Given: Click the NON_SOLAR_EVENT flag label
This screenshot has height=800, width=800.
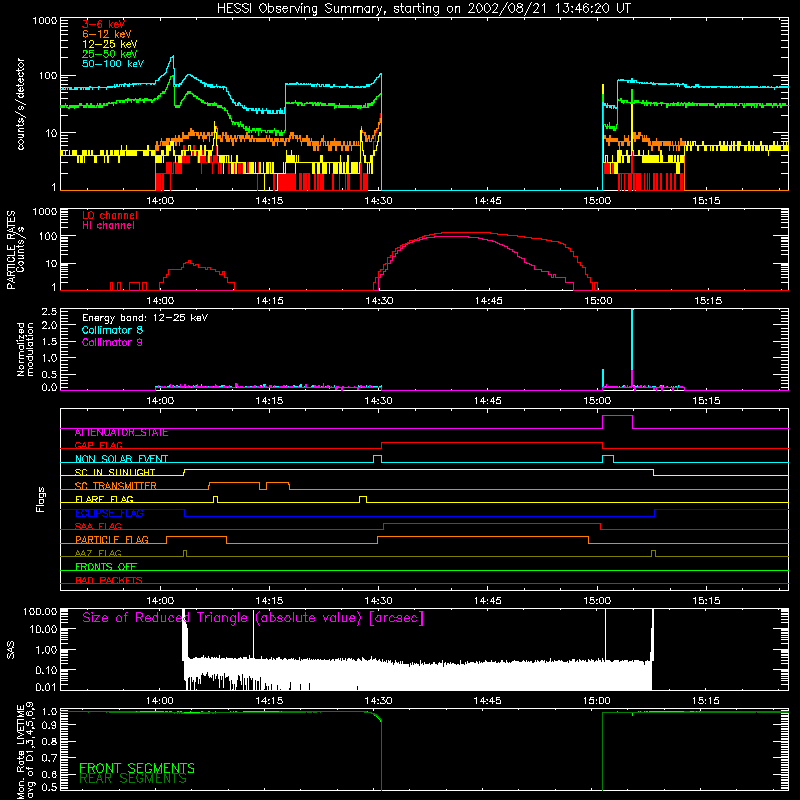Looking at the screenshot, I should point(121,459).
